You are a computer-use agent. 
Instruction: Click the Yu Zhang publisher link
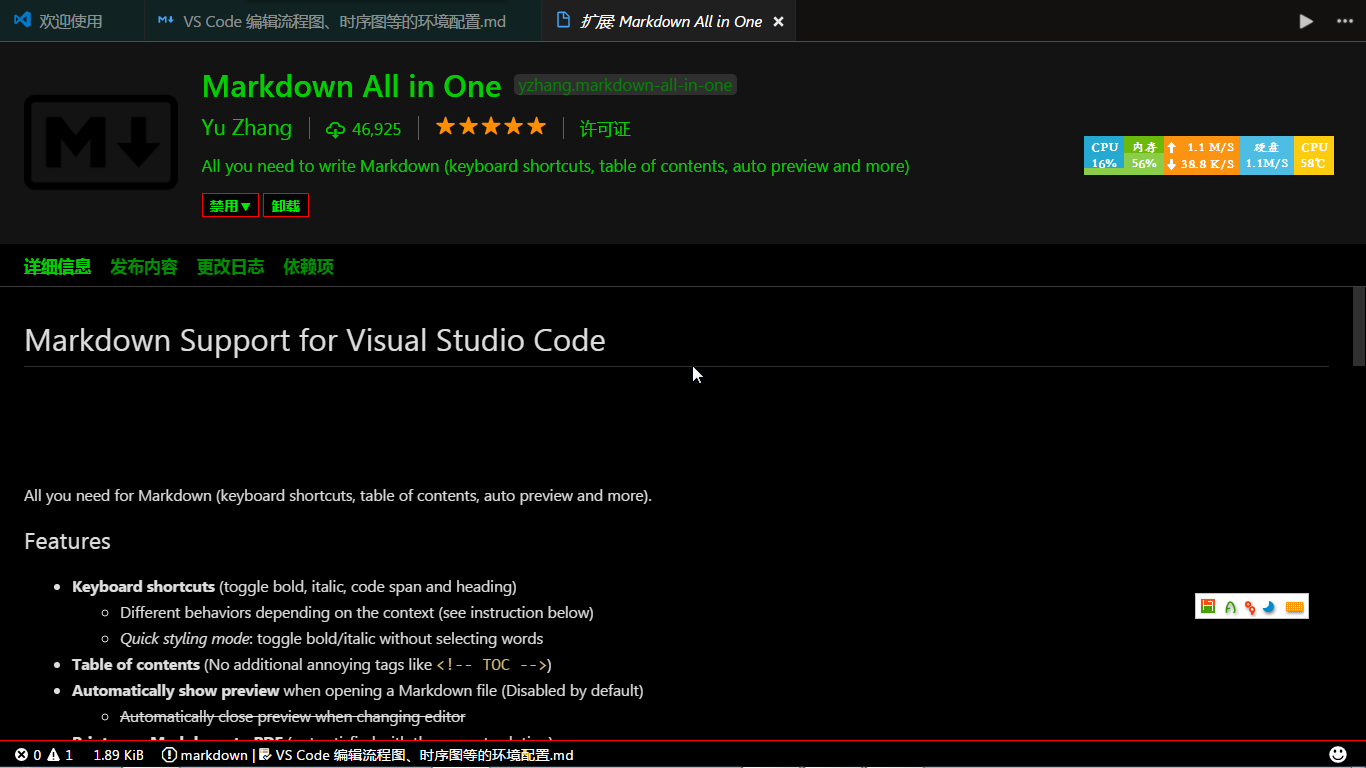(247, 128)
